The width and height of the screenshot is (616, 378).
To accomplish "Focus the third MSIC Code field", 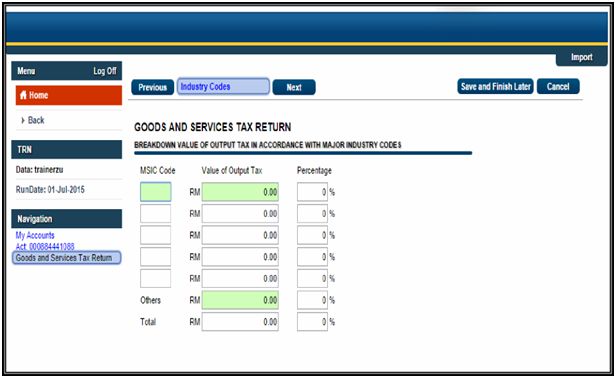I will point(156,235).
